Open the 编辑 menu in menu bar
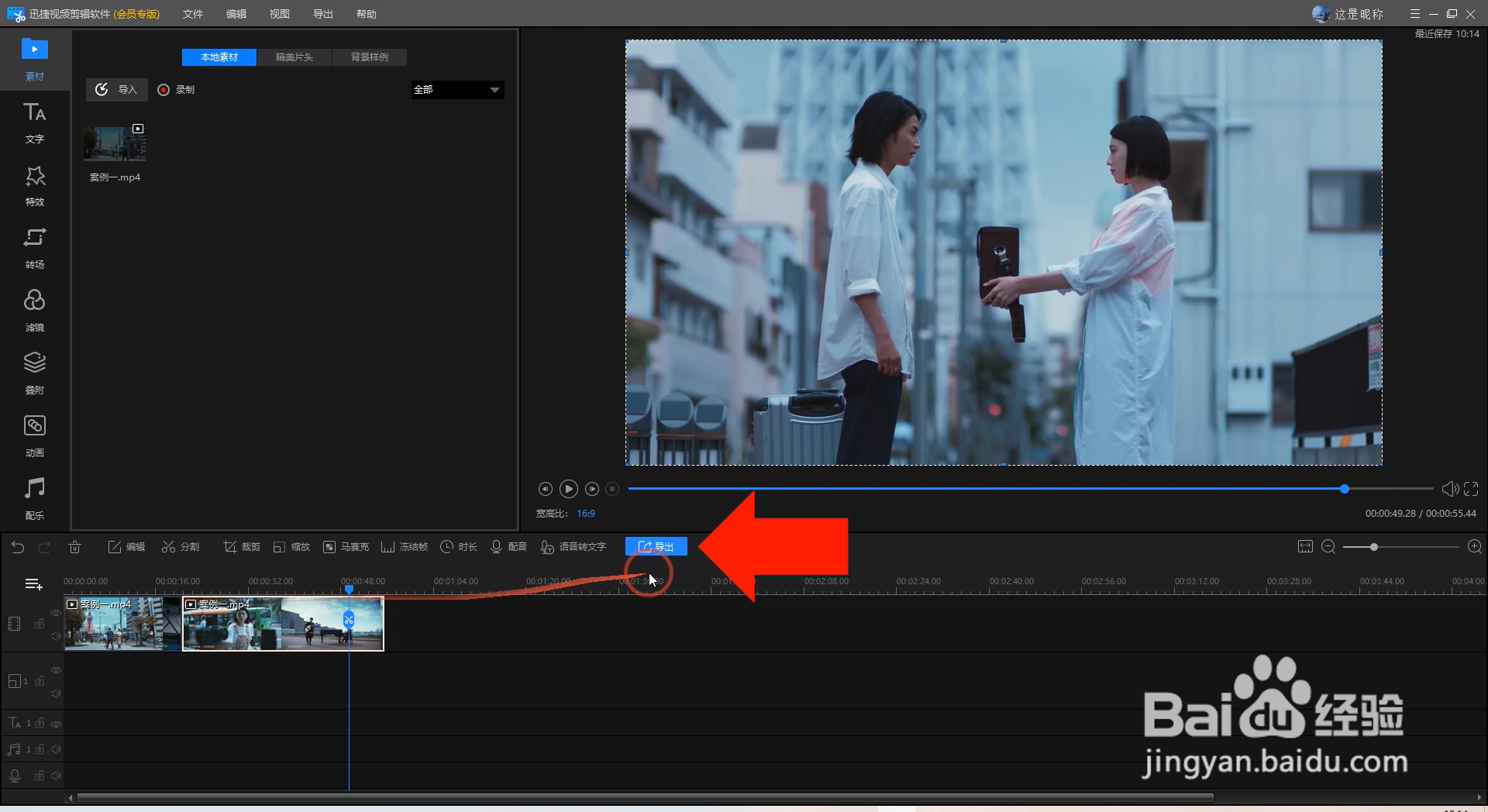Image resolution: width=1488 pixels, height=812 pixels. 236,14
